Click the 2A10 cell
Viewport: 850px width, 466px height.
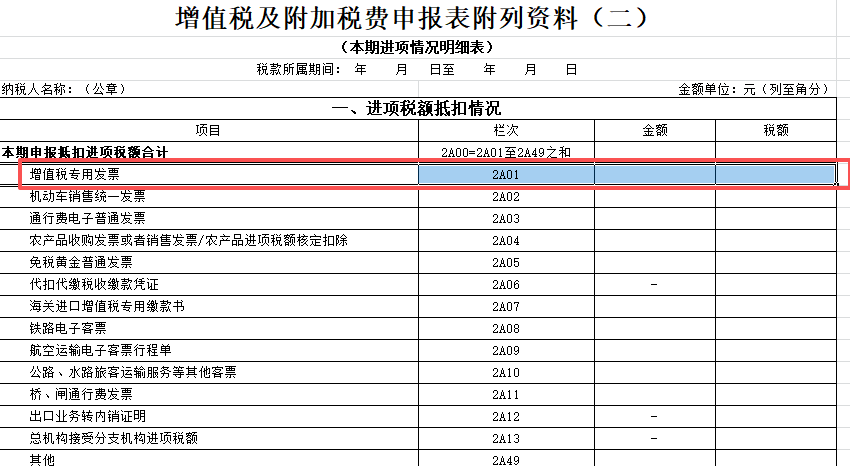tap(506, 372)
